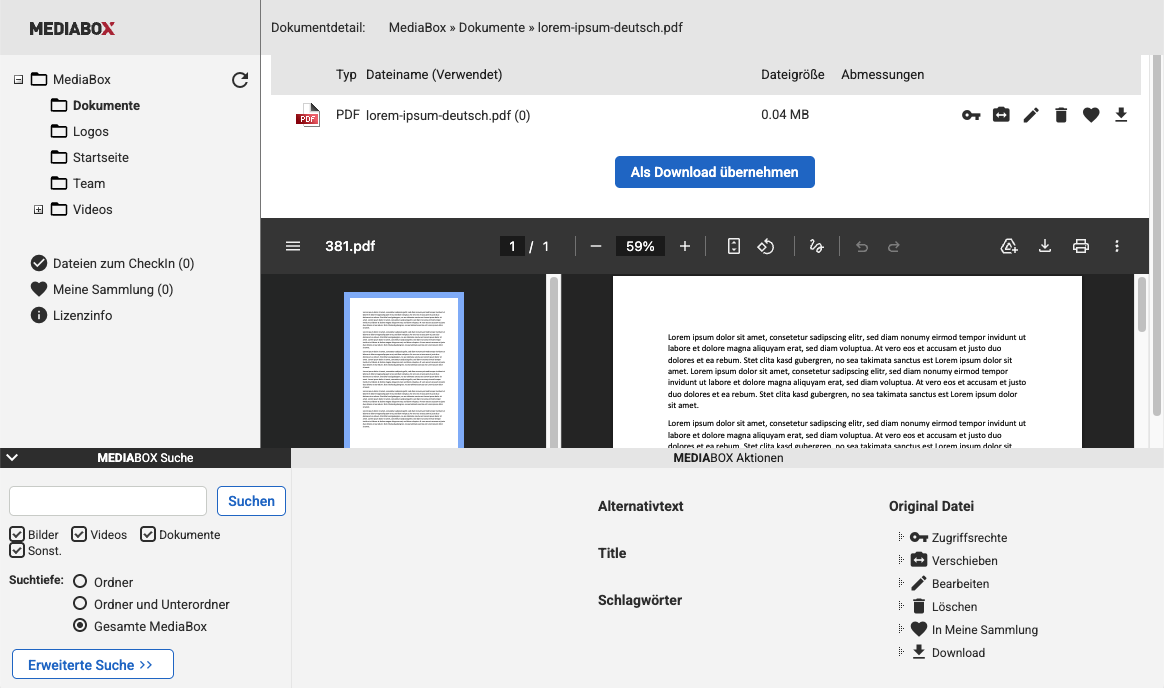Click Als Download übernehmen button
The width and height of the screenshot is (1164, 688).
coord(715,172)
